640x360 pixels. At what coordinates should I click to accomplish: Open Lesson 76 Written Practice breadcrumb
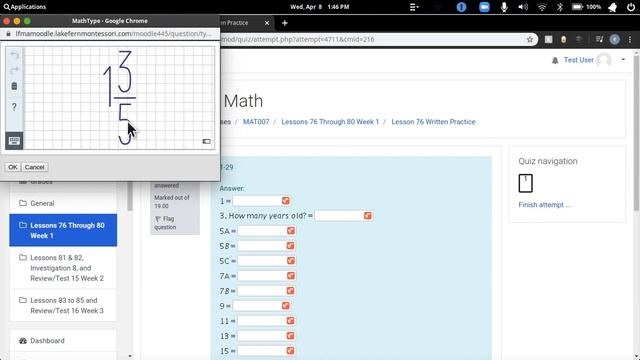pos(433,122)
